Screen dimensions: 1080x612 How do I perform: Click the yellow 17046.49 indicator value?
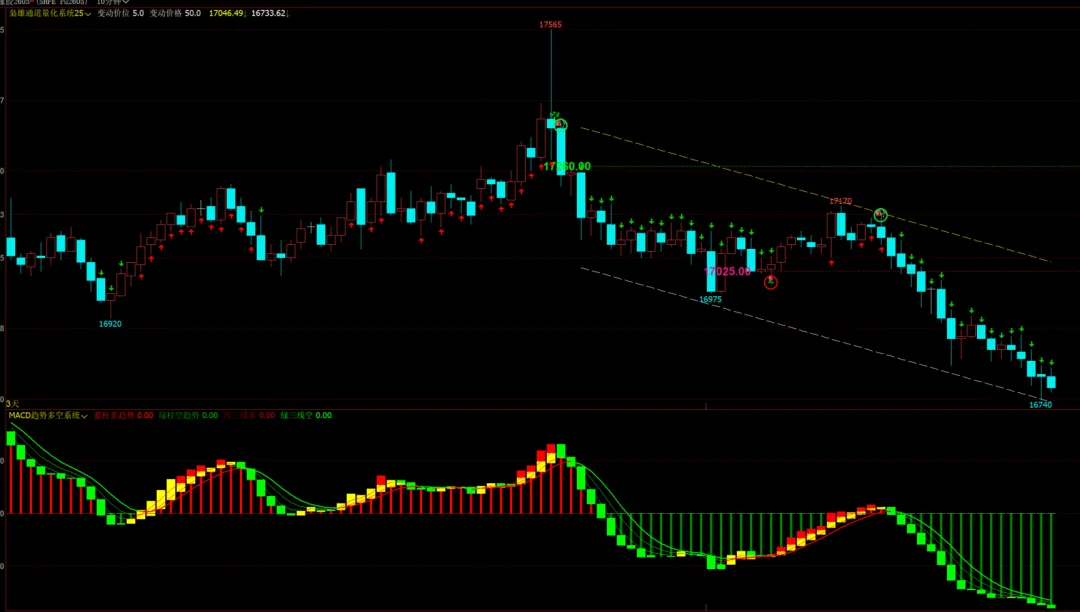point(227,14)
